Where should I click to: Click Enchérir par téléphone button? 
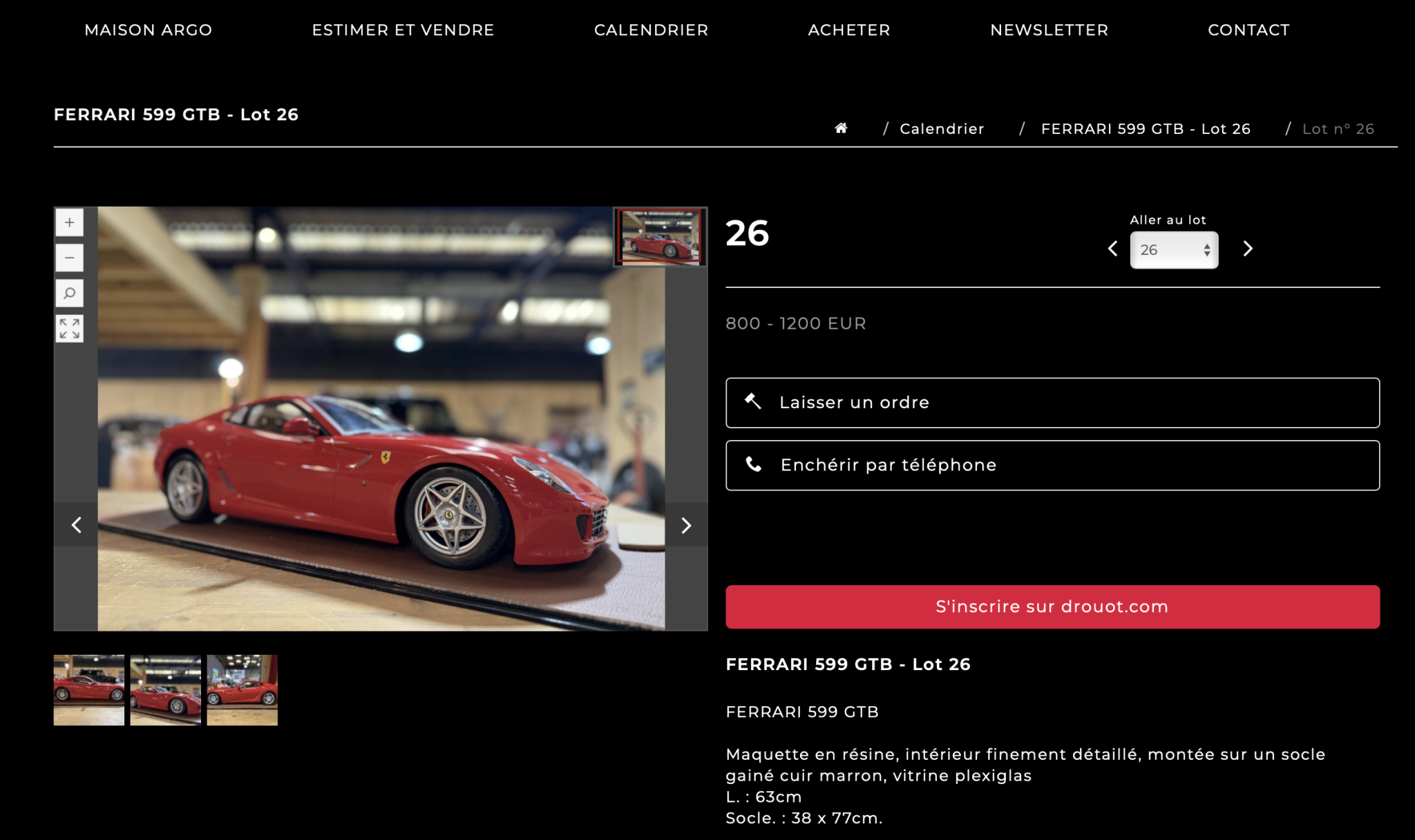click(x=1052, y=466)
